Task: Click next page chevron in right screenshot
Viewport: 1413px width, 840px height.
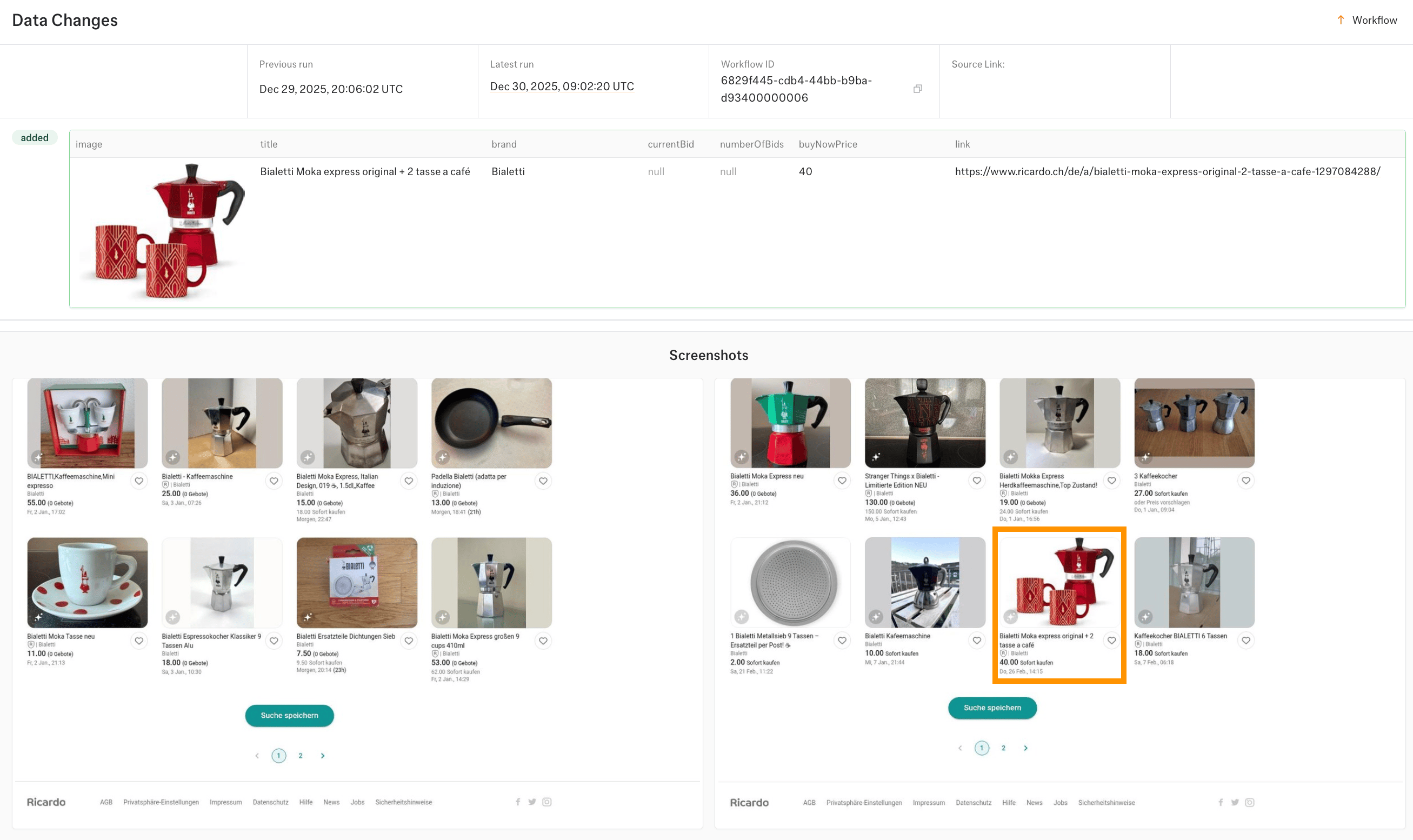Action: pyautogui.click(x=1025, y=748)
